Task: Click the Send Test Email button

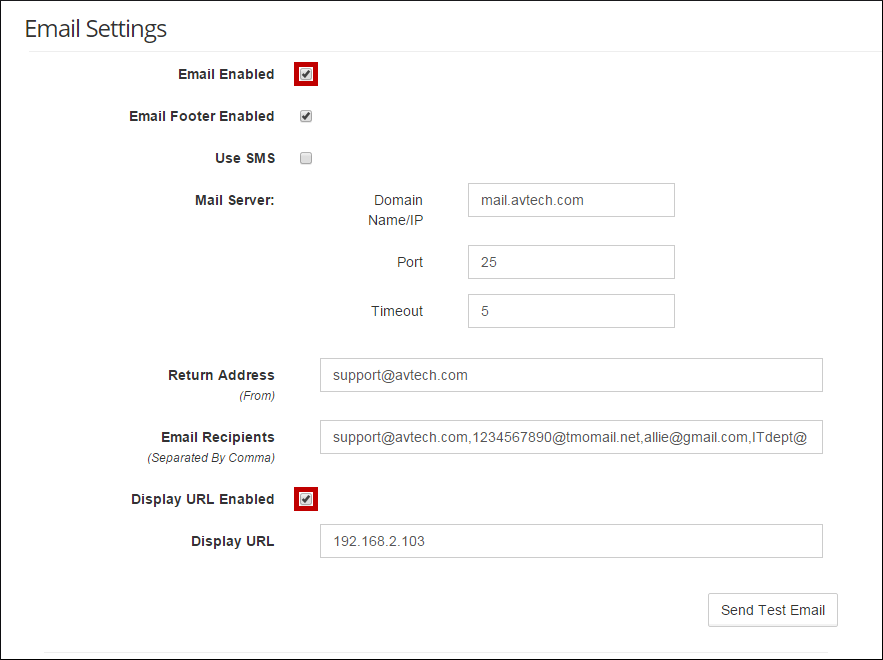Action: (772, 610)
